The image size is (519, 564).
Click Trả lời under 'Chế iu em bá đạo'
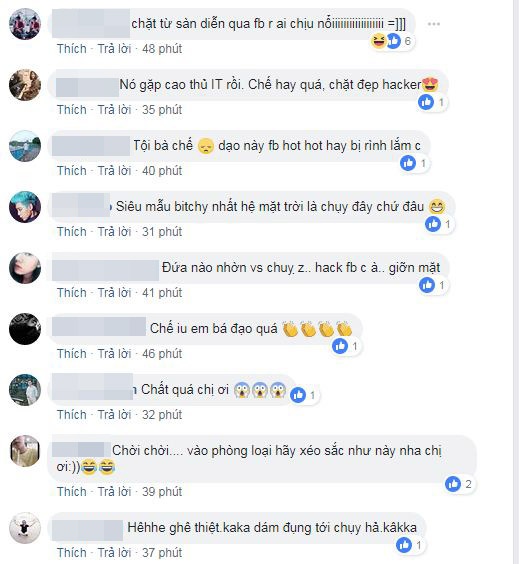(114, 353)
